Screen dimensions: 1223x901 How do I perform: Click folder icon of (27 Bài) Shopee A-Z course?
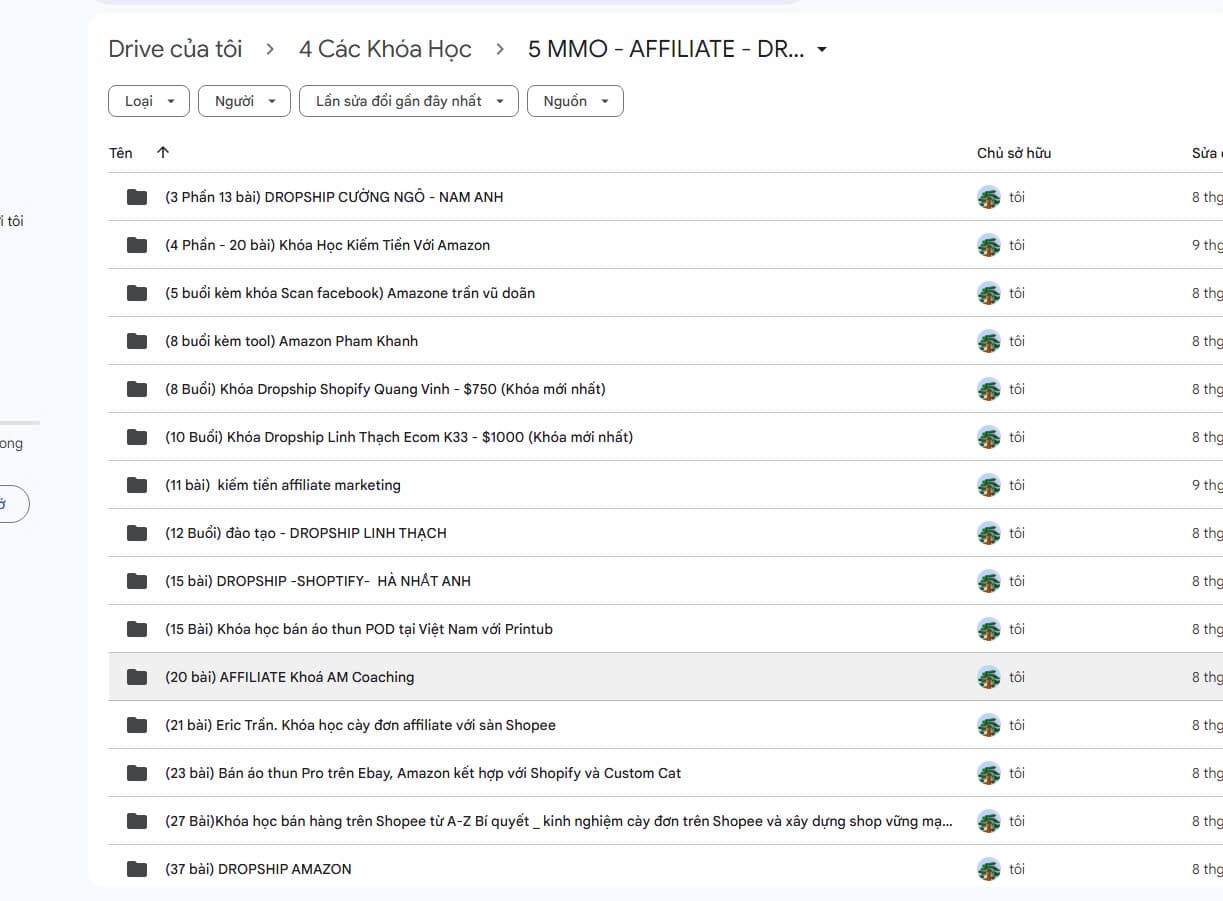(137, 821)
